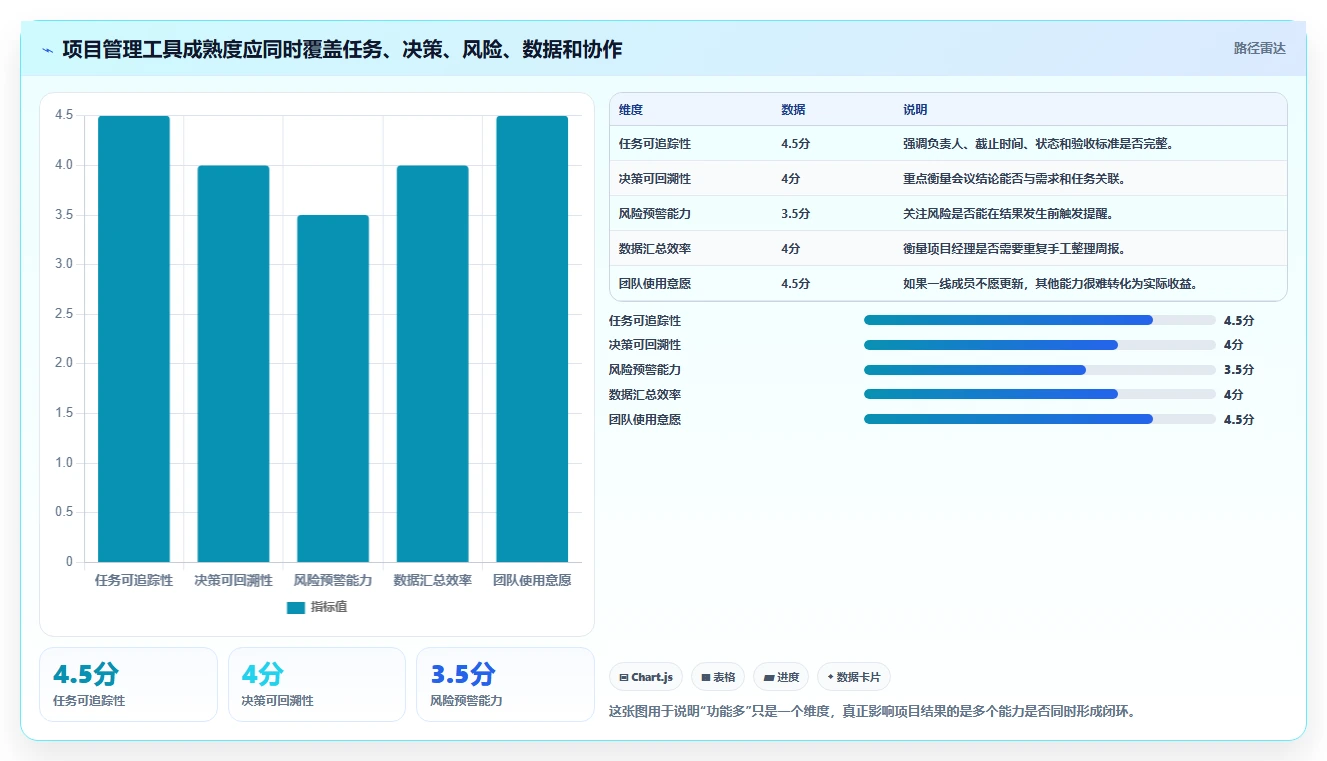Click the page title 项目管理工具成熟度

pos(342,49)
